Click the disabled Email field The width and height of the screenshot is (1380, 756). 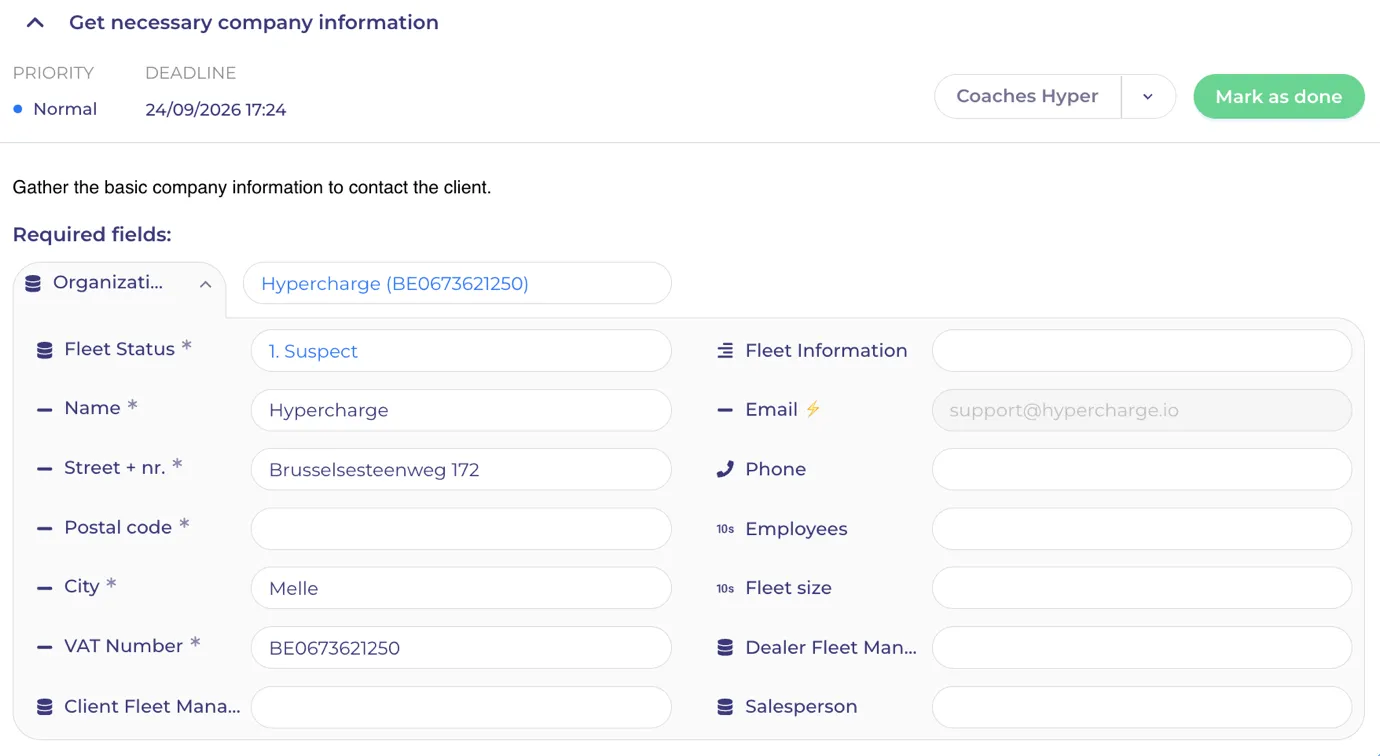point(1142,410)
